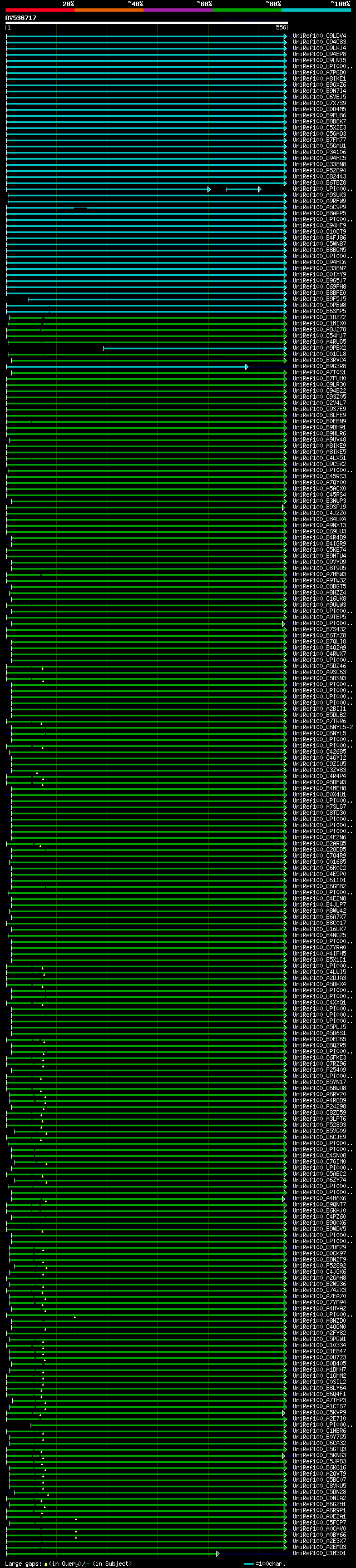Select the UniRef100_B9FU86 label
The width and height of the screenshot is (356, 1568).
pyautogui.click(x=319, y=115)
